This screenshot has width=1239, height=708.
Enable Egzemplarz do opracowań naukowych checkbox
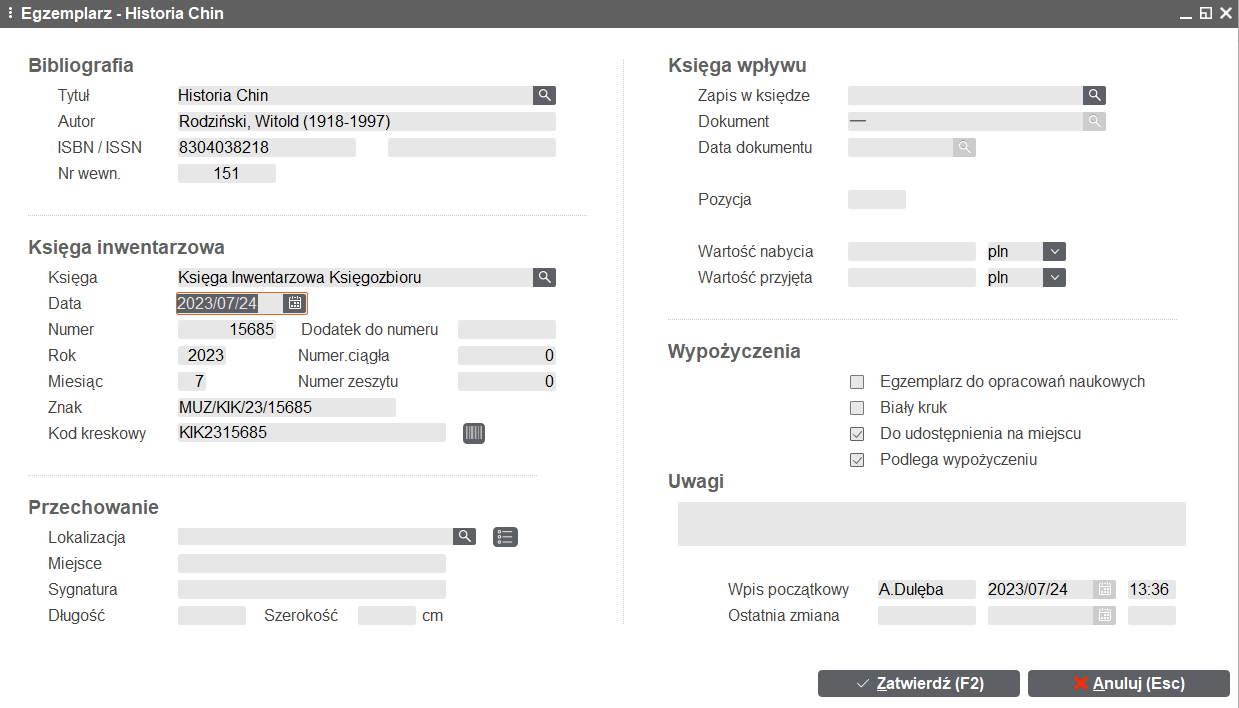[856, 381]
